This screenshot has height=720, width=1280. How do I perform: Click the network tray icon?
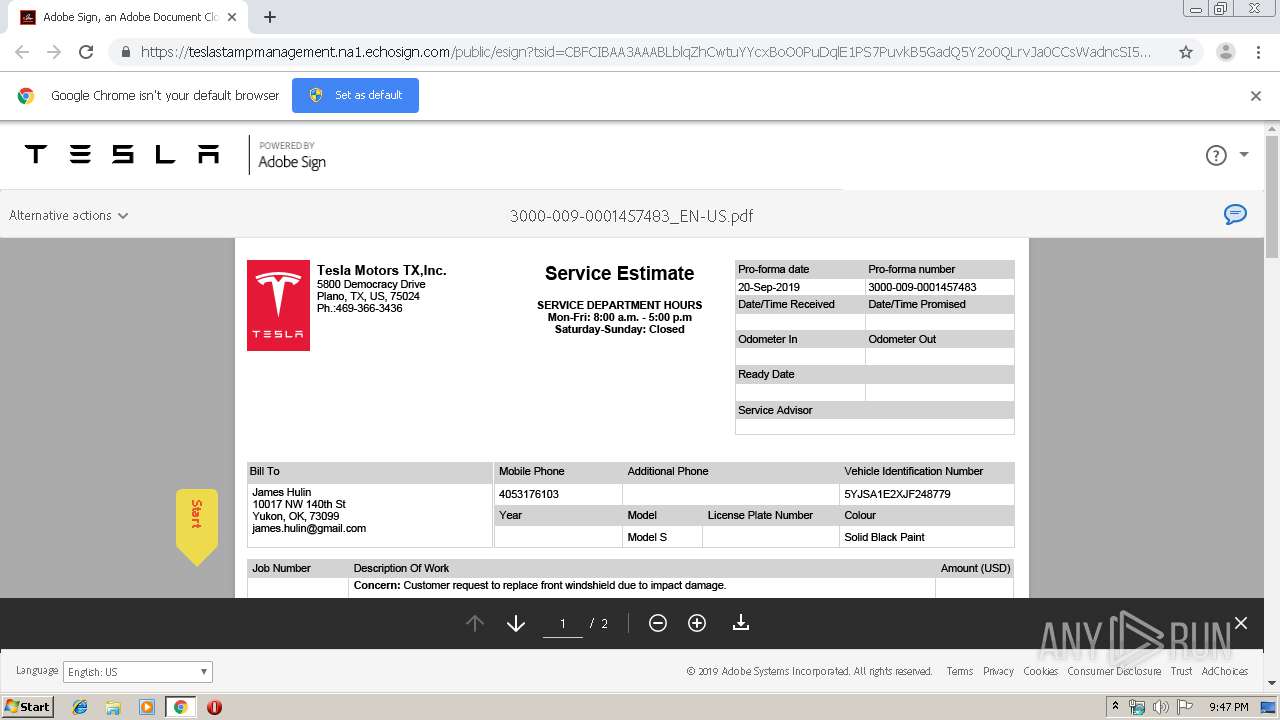pos(1137,707)
